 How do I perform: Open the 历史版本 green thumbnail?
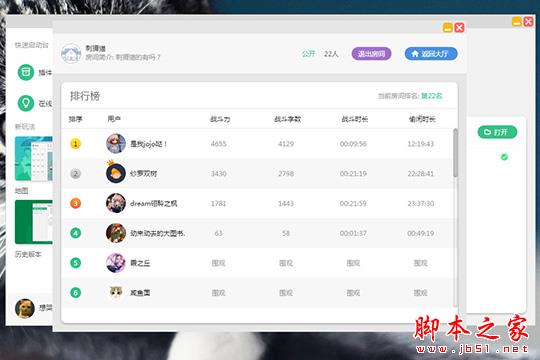[33, 222]
